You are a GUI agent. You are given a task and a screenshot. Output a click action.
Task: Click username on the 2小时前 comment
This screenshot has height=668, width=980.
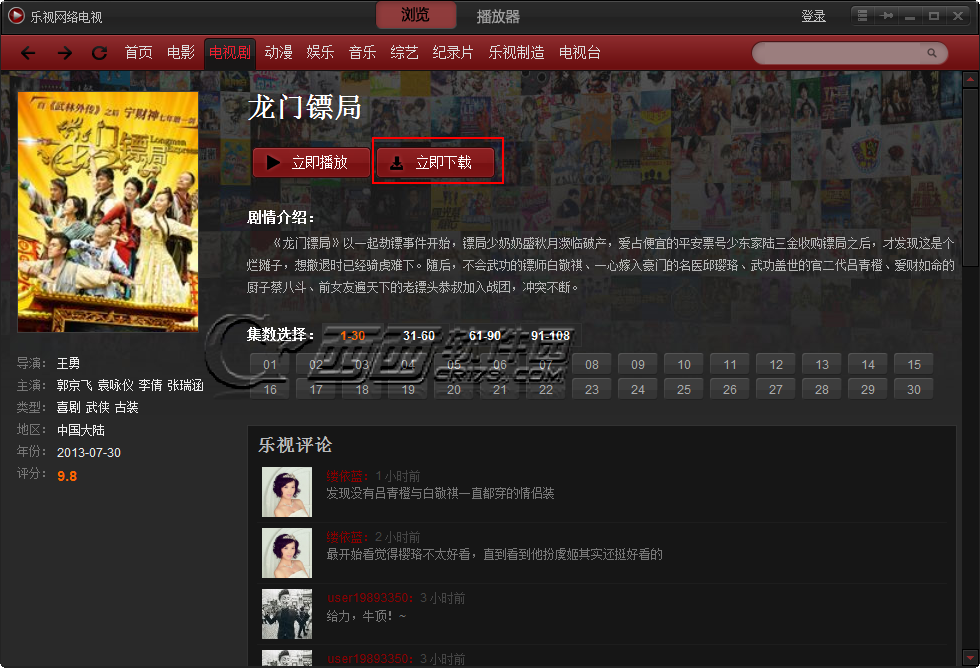tap(347, 537)
